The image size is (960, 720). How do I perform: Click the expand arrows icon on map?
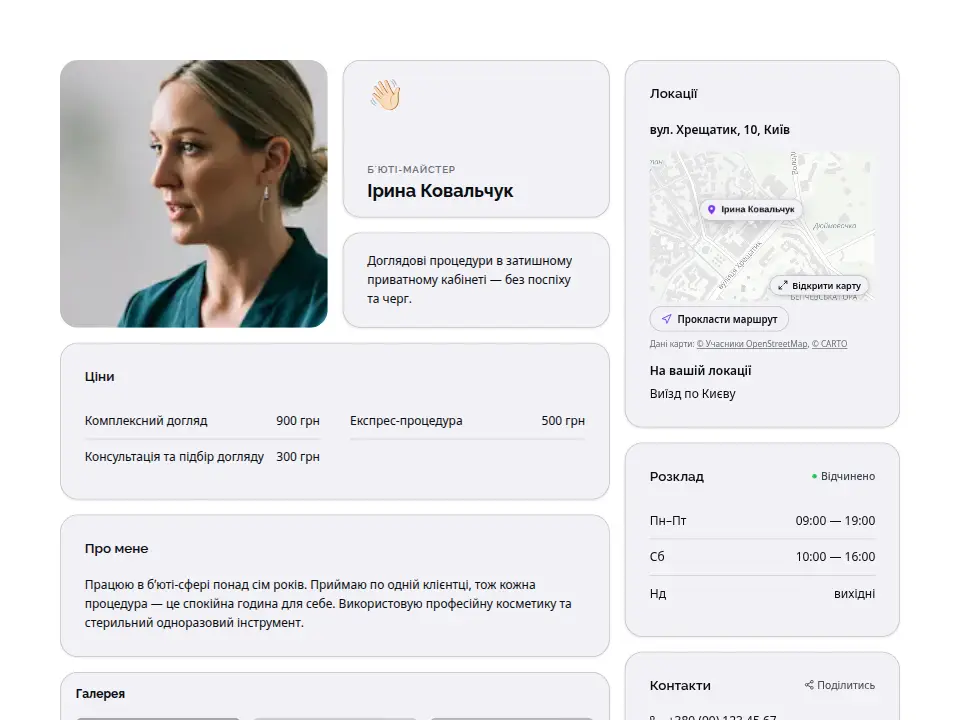782,285
